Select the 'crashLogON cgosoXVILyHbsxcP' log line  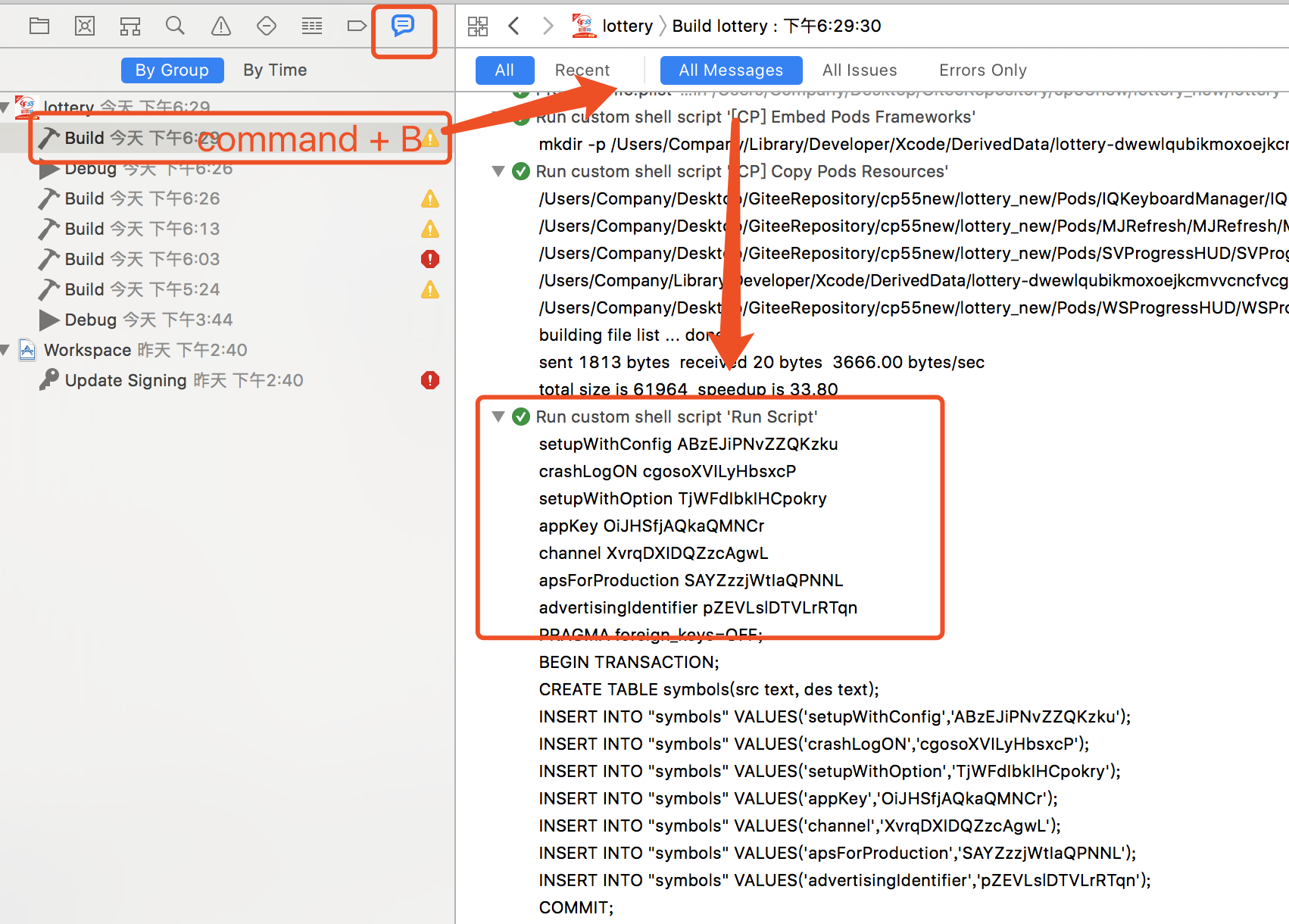coord(667,471)
